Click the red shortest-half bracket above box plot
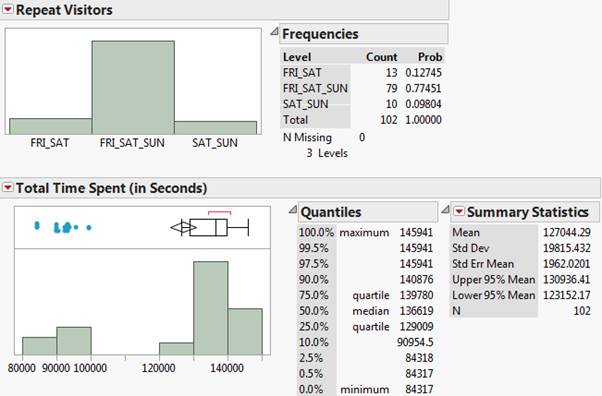 coord(220,212)
